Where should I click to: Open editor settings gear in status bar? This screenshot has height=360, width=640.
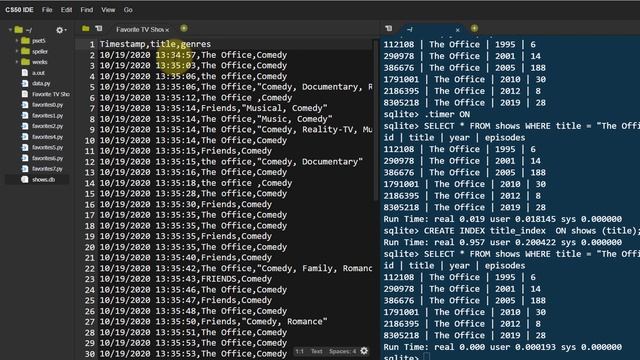pos(364,351)
